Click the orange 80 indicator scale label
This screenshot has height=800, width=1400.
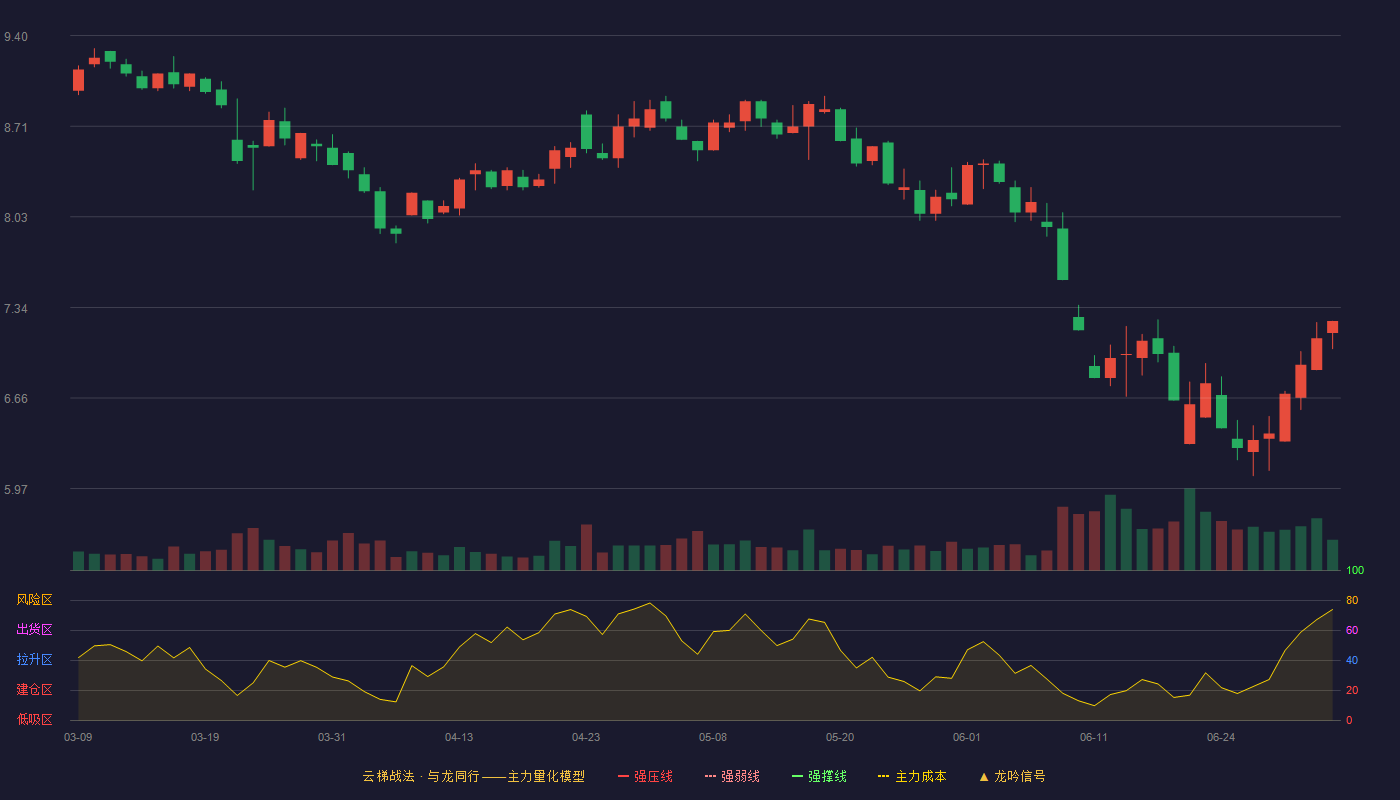coord(1352,600)
